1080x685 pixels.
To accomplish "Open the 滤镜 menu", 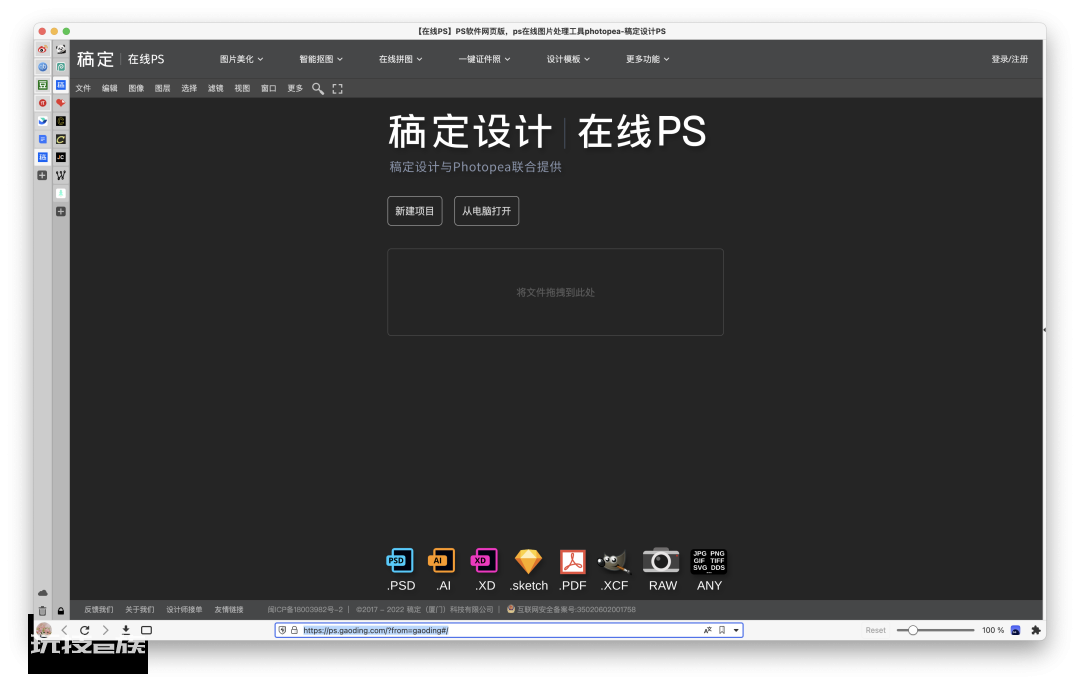I will pos(216,88).
